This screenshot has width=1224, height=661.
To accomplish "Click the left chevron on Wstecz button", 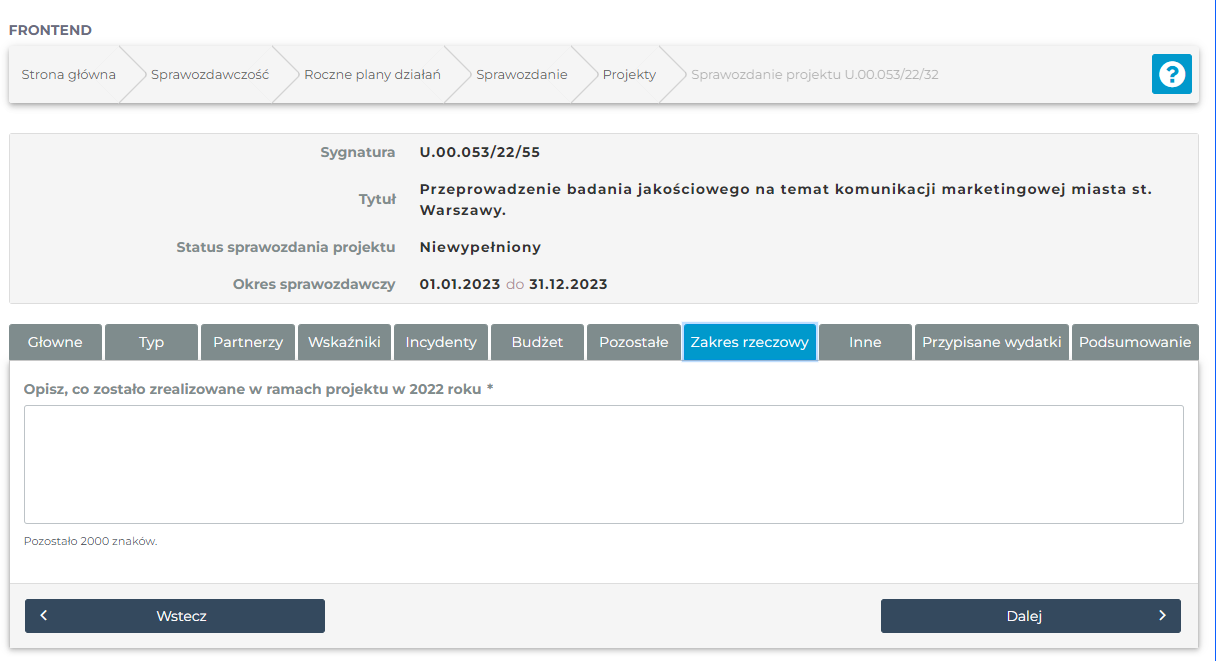I will (x=44, y=616).
